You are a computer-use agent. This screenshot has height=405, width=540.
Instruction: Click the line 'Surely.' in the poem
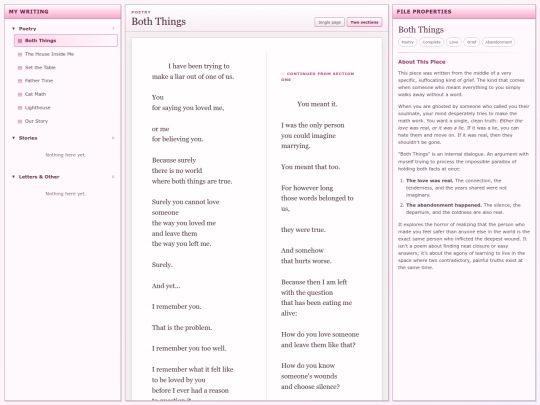(x=162, y=264)
